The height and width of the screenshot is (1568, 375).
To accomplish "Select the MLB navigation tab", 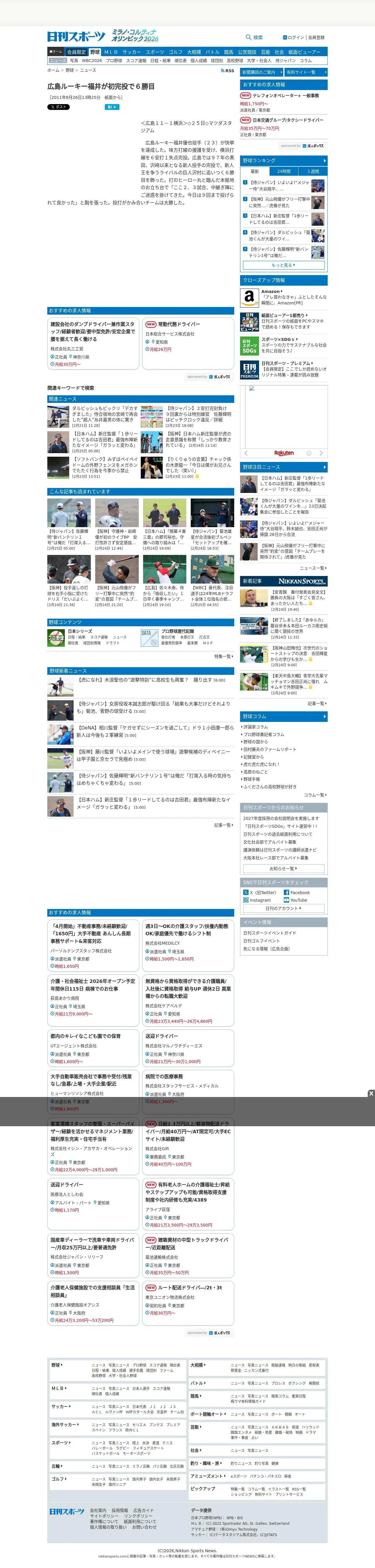I will click(111, 52).
